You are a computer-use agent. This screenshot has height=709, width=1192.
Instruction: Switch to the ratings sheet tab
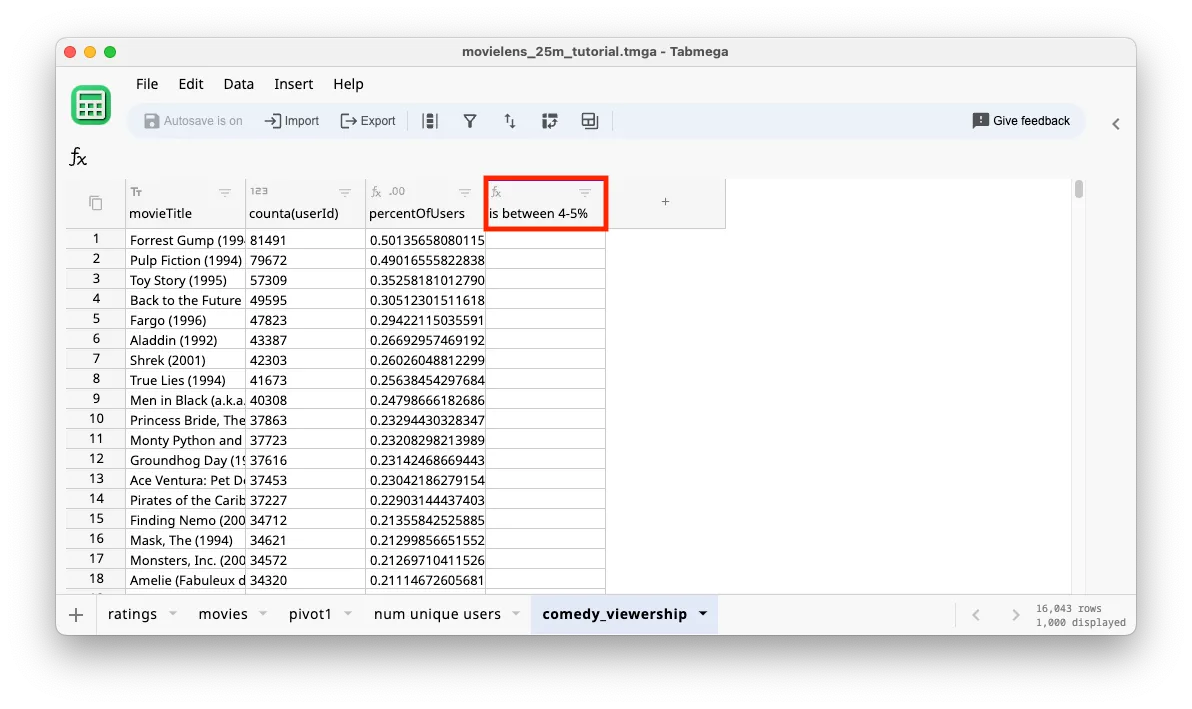tap(131, 614)
